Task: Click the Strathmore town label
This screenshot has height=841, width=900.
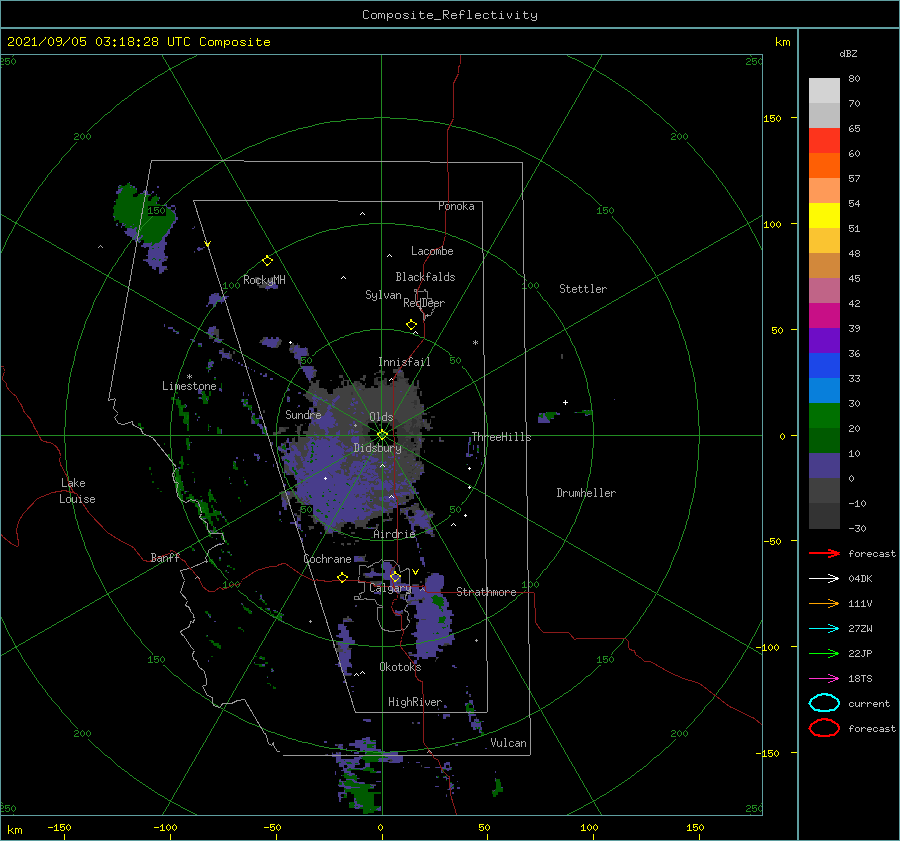Action: click(x=486, y=592)
